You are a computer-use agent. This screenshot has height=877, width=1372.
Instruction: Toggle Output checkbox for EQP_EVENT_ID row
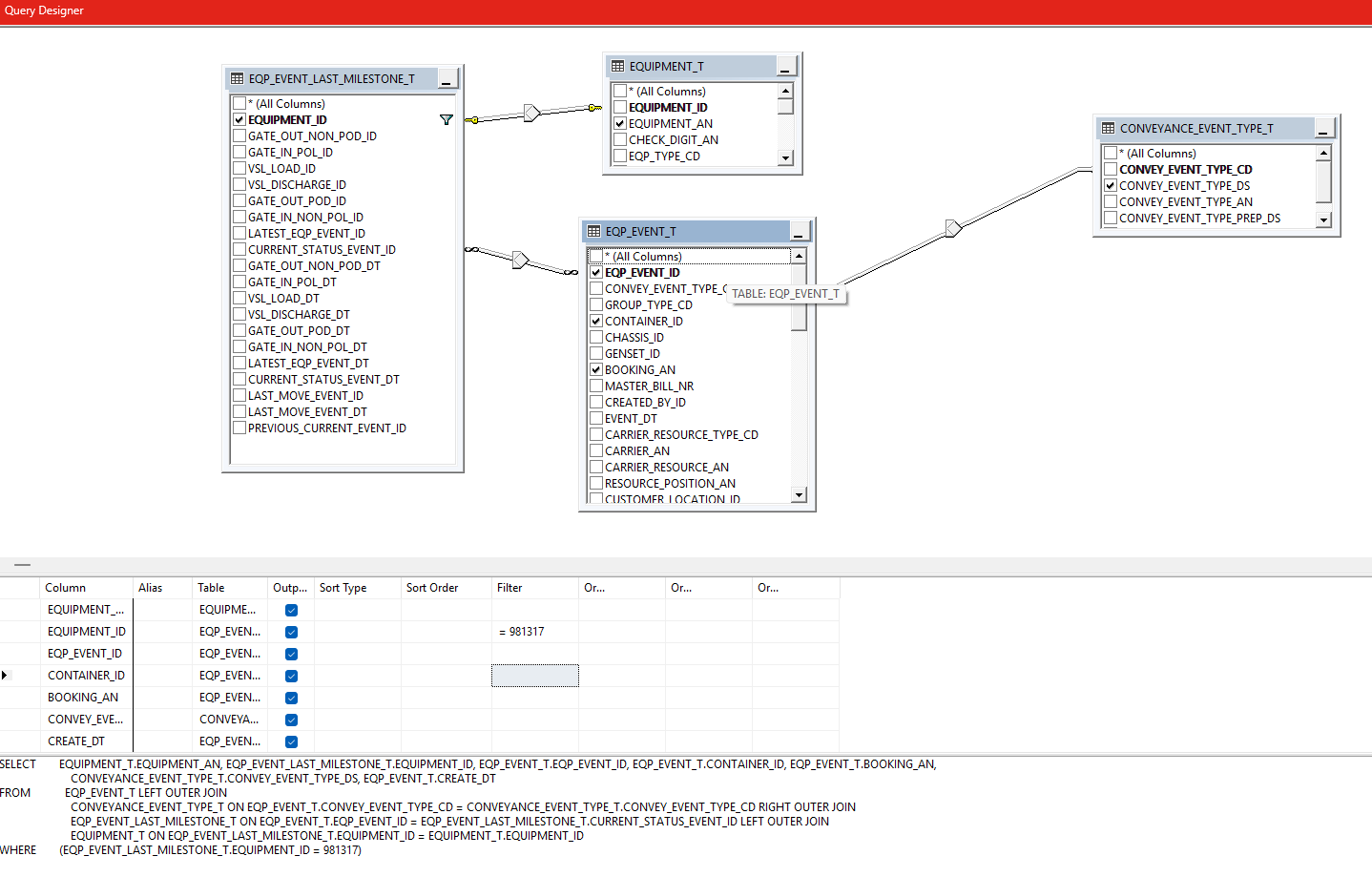tap(291, 654)
